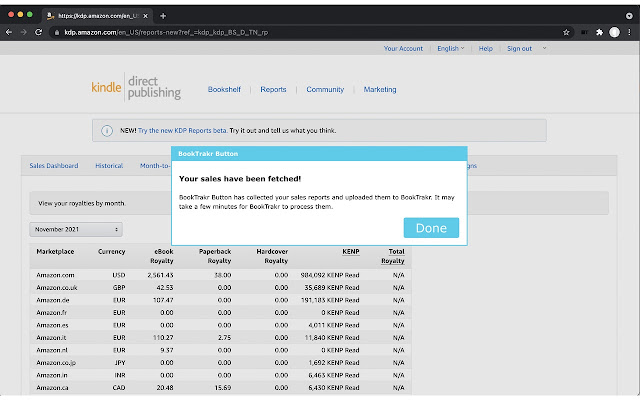Viewport: 640px width, 400px height.
Task: Expand the English language dropdown
Action: tap(451, 48)
